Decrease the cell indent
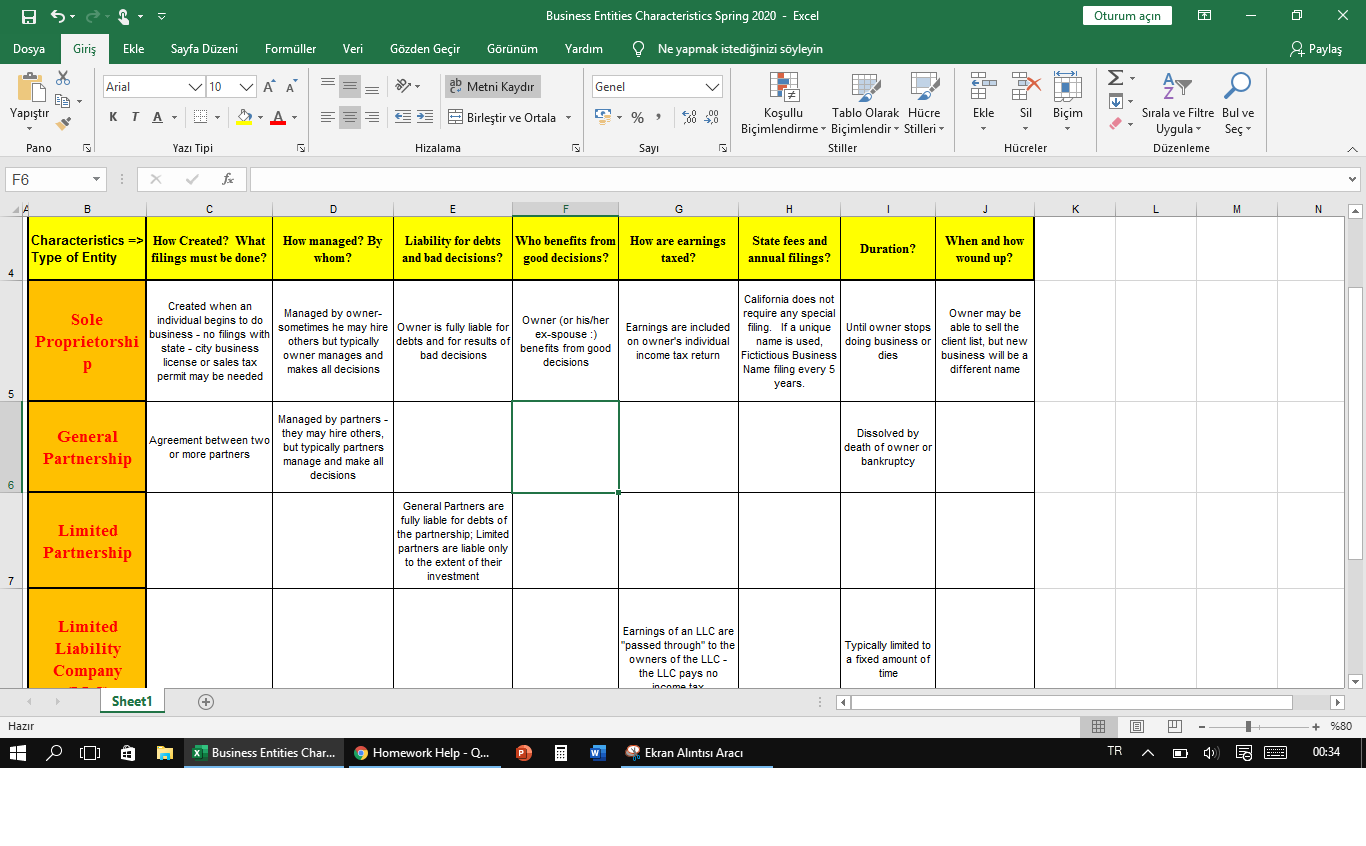 click(x=402, y=117)
